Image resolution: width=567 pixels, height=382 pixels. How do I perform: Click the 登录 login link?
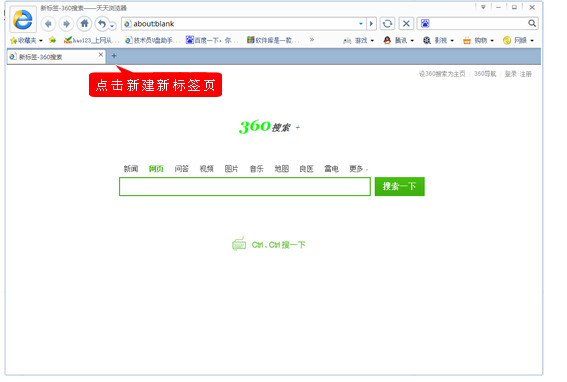pos(511,74)
